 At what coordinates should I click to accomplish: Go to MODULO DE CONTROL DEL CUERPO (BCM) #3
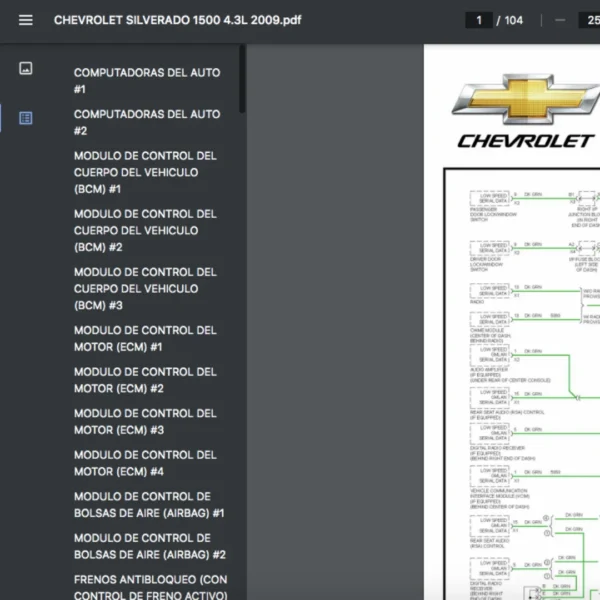(145, 289)
